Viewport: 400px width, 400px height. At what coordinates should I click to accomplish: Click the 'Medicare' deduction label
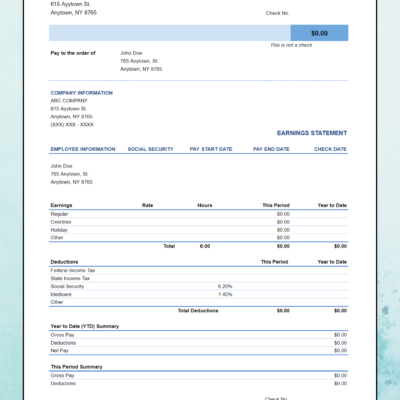click(x=61, y=294)
